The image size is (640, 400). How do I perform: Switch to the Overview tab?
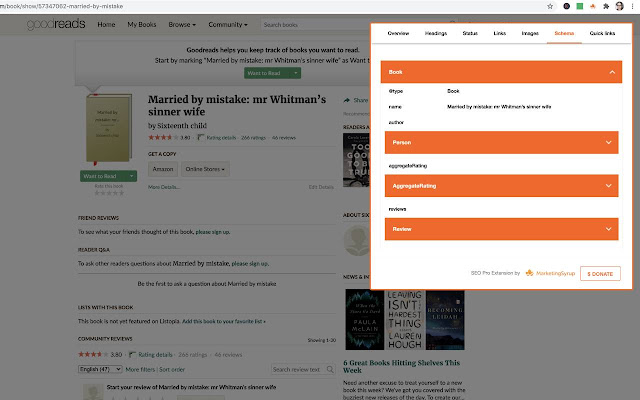(398, 33)
